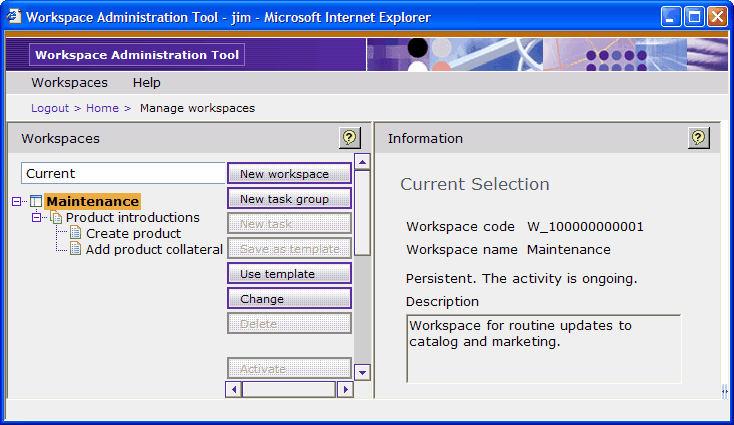The height and width of the screenshot is (425, 734).
Task: Click the Use template button
Action: [x=289, y=274]
